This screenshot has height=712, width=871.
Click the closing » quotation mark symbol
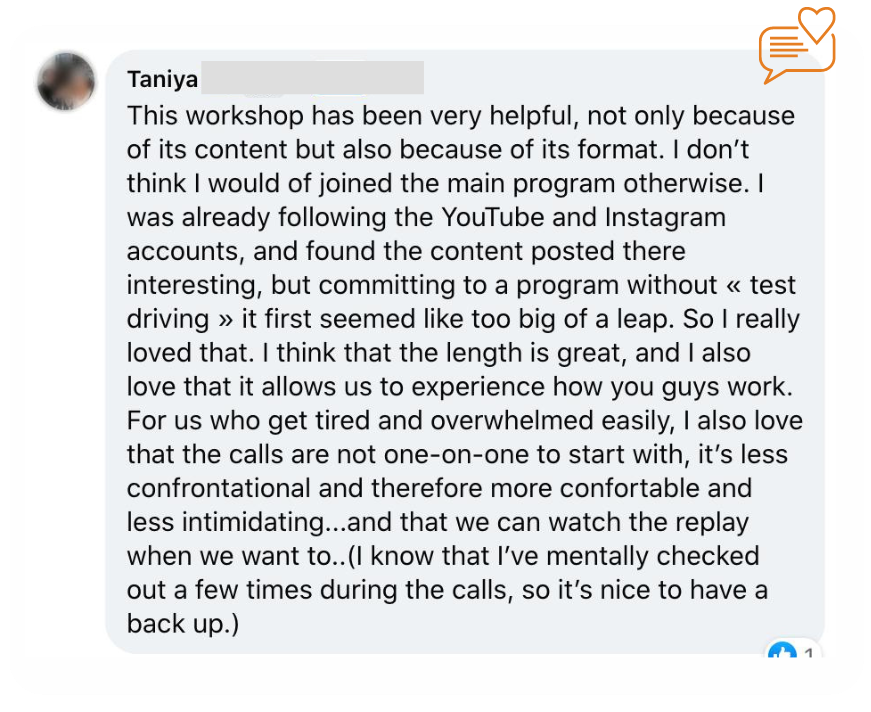[211, 319]
